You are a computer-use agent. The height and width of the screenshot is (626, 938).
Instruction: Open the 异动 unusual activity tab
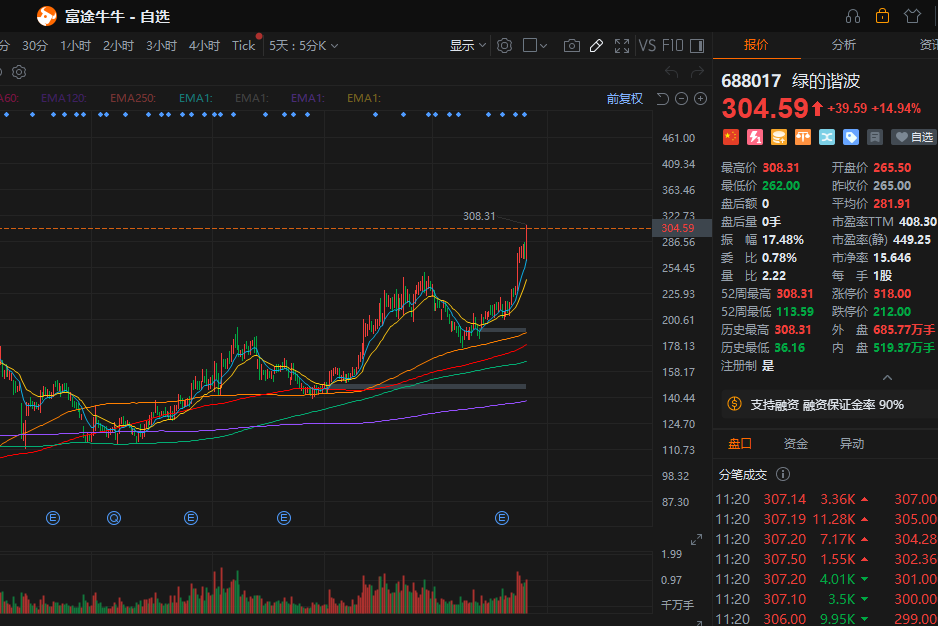852,443
